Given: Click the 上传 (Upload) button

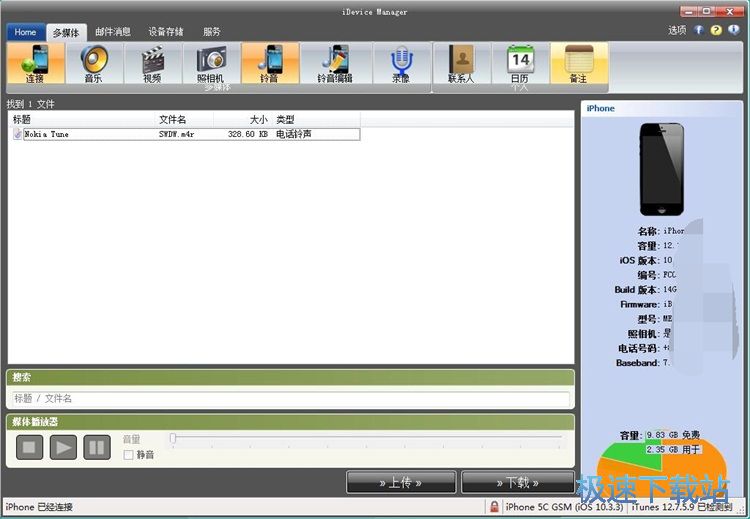Looking at the screenshot, I should pos(401,482).
